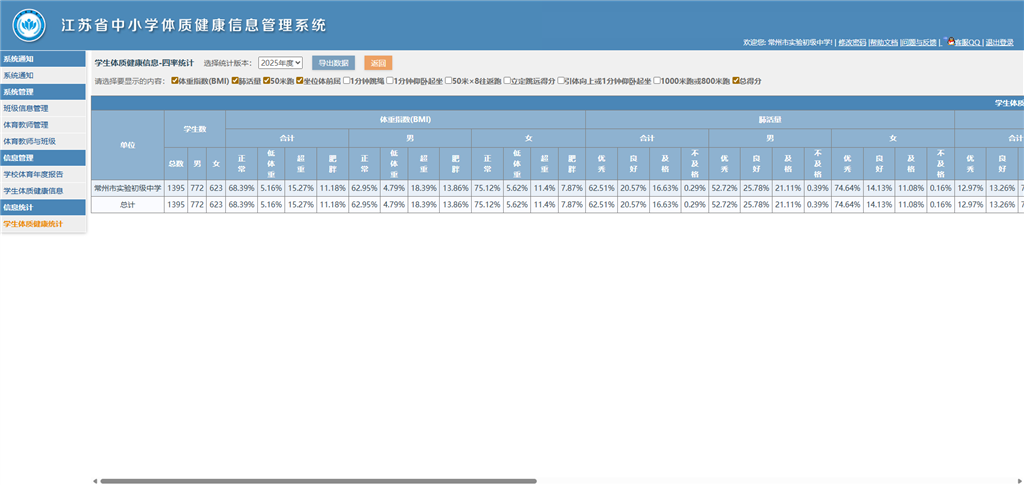Uncheck the 肺活量 checkbox

coord(235,80)
